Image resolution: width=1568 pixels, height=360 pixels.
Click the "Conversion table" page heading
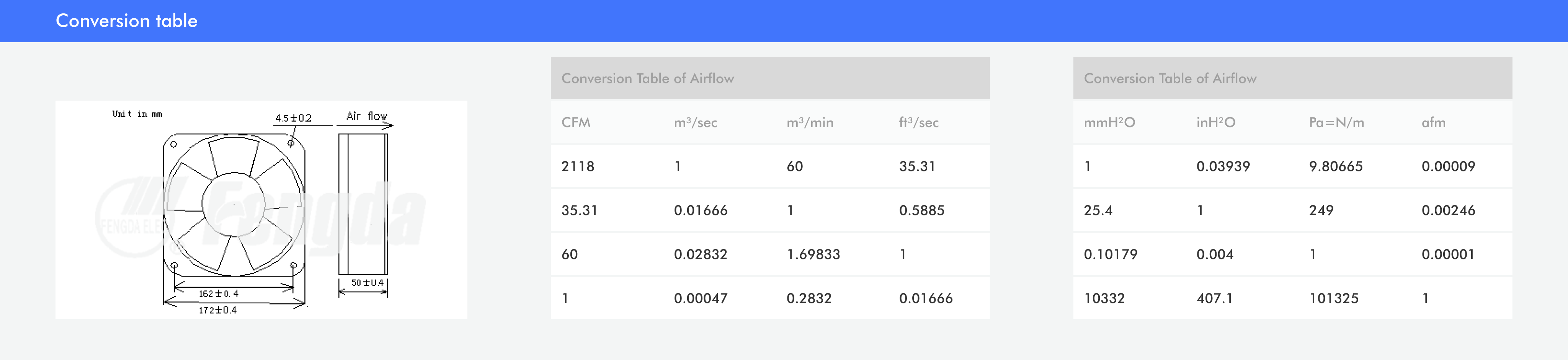point(127,21)
